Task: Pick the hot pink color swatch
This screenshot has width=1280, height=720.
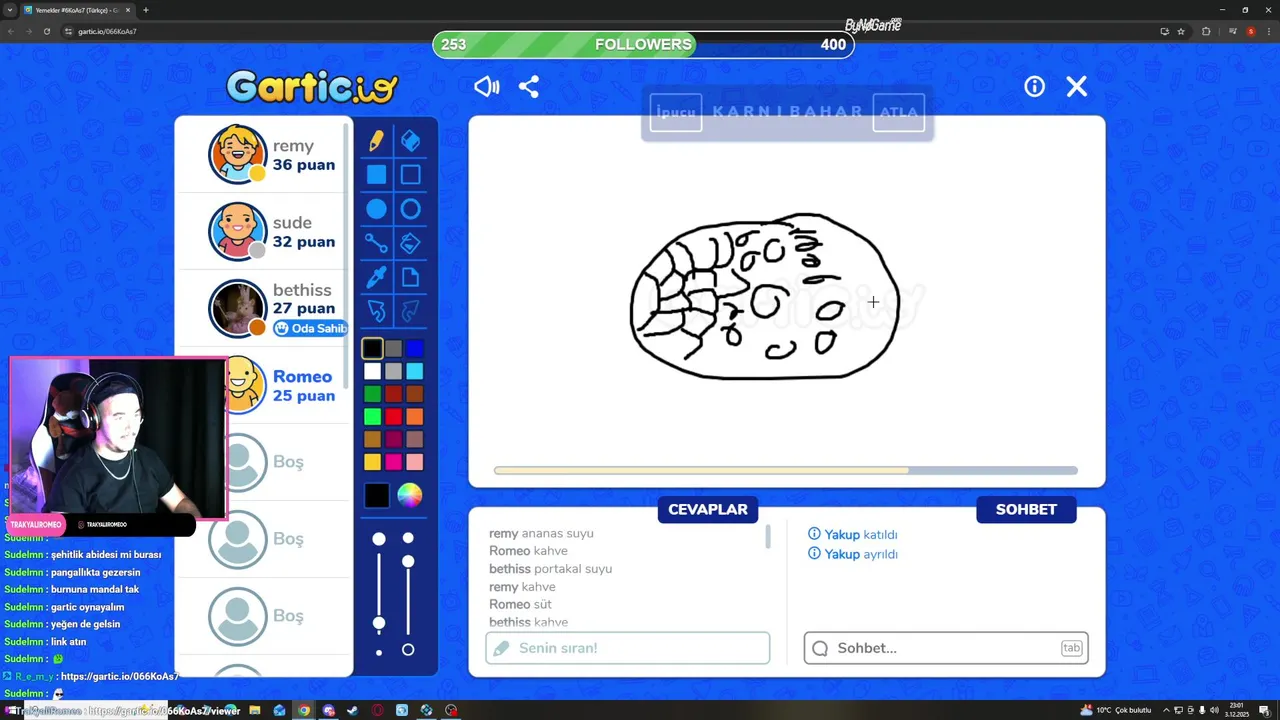Action: click(x=393, y=461)
